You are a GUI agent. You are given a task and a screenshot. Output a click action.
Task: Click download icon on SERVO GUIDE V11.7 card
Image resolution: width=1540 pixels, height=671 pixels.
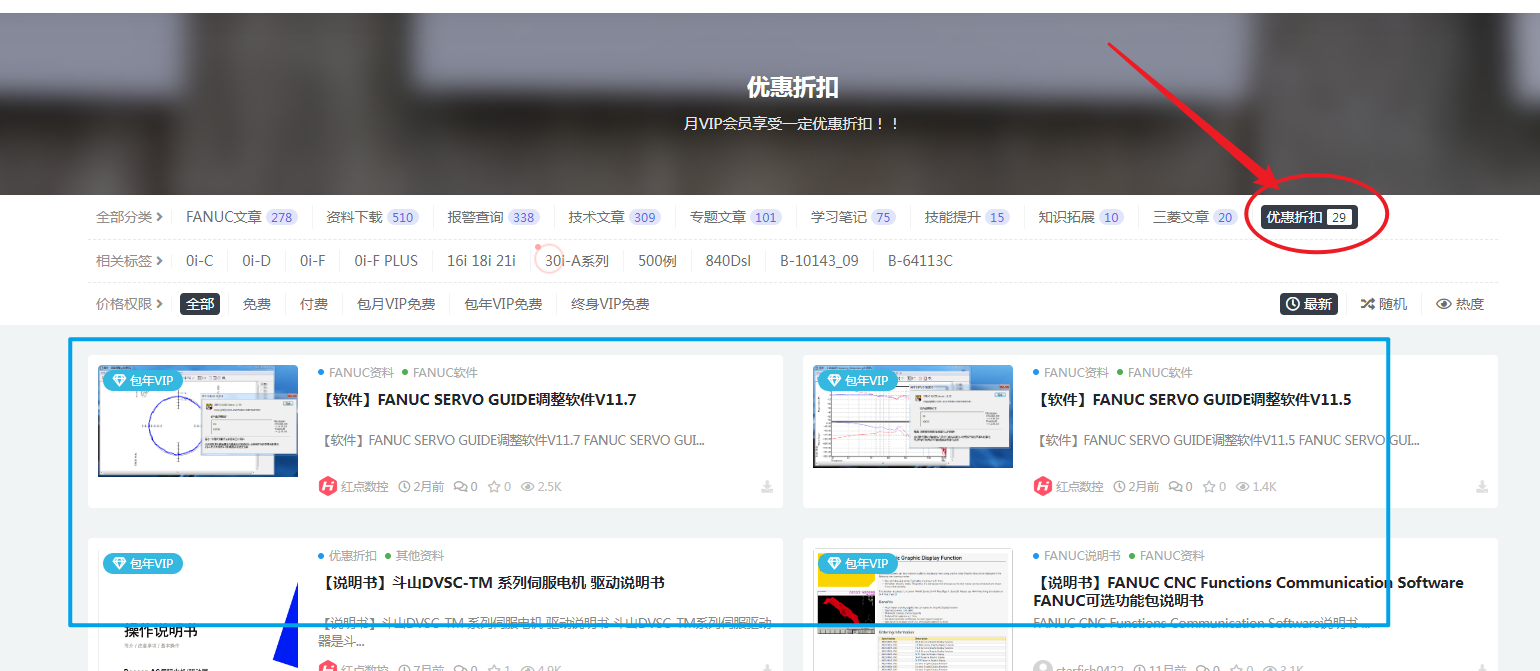coord(767,487)
